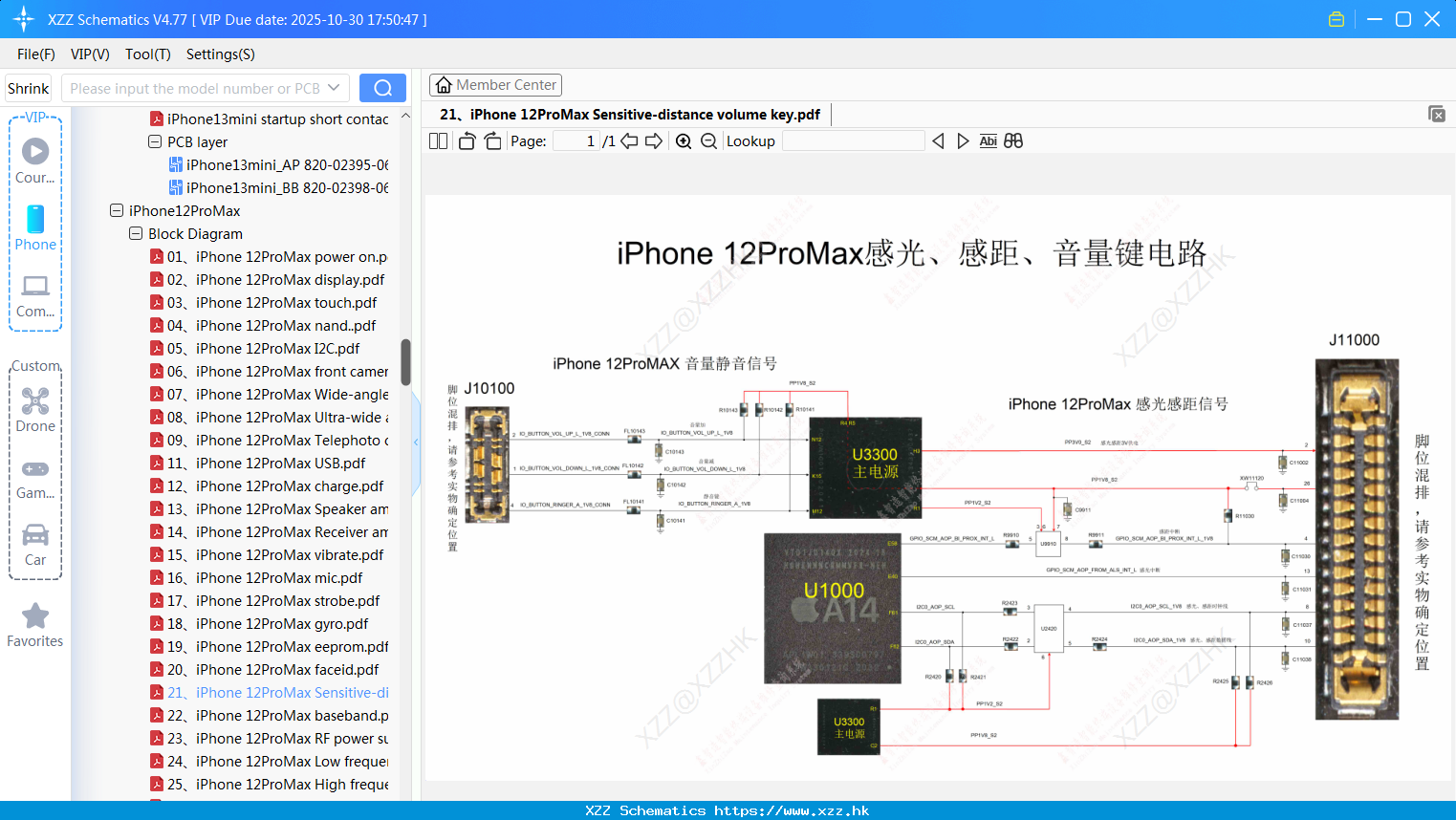Select the Phone category icon
The height and width of the screenshot is (820, 1456).
click(x=35, y=227)
